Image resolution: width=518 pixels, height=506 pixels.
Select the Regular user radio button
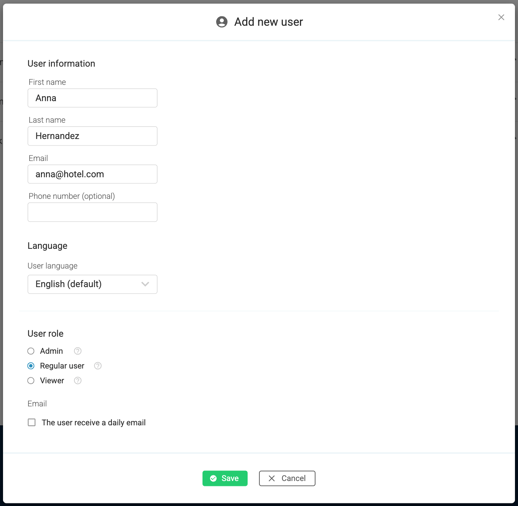coord(31,366)
